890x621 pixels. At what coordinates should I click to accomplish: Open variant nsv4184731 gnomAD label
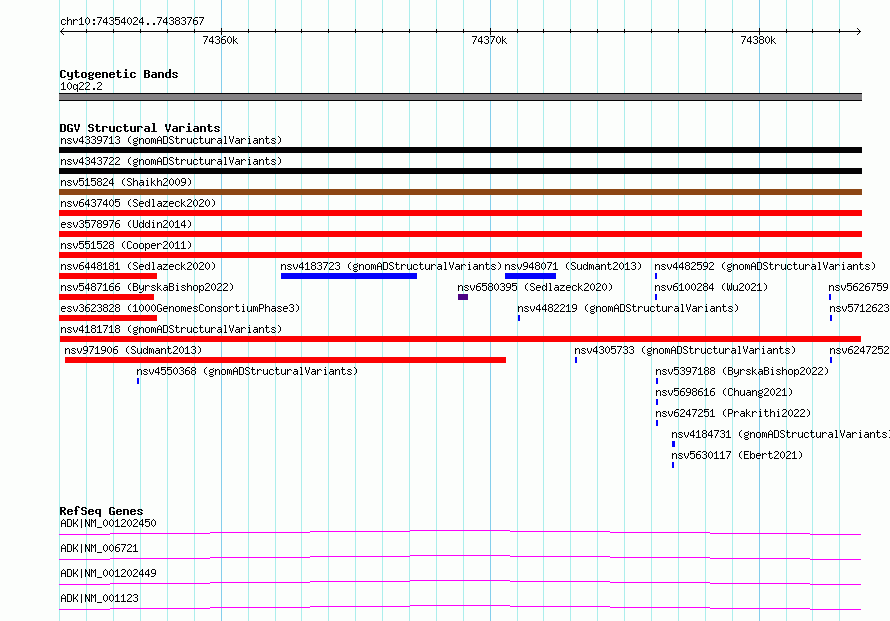click(x=780, y=434)
